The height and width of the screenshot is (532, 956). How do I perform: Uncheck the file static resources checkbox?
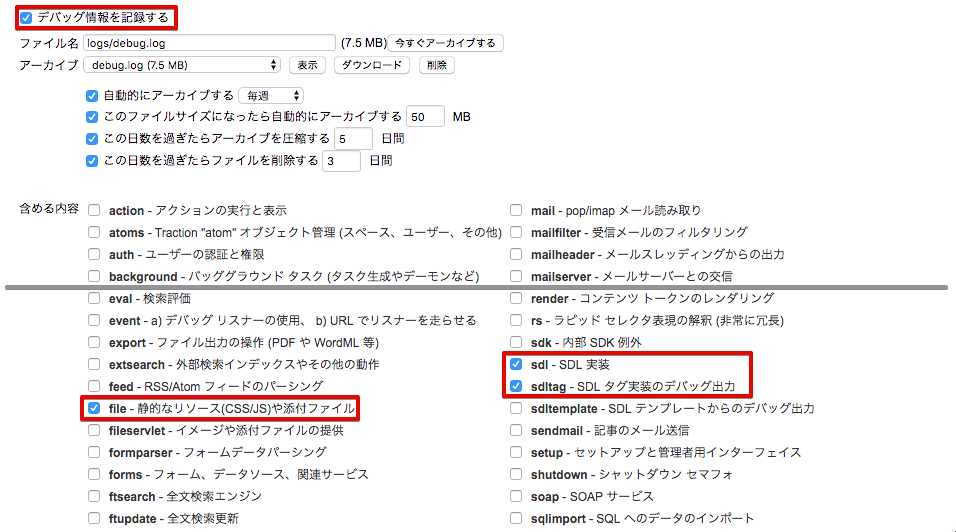point(94,408)
